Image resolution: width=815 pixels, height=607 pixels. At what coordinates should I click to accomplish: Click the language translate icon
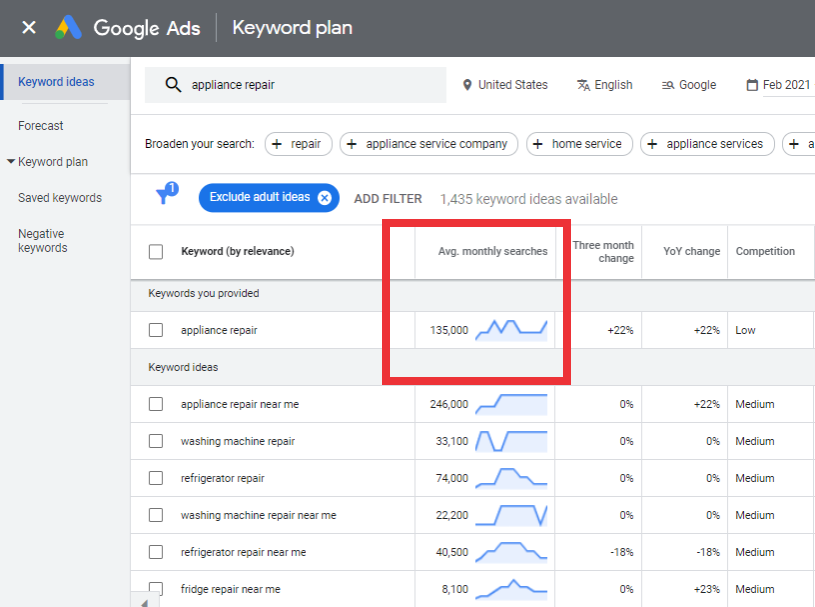click(x=583, y=85)
